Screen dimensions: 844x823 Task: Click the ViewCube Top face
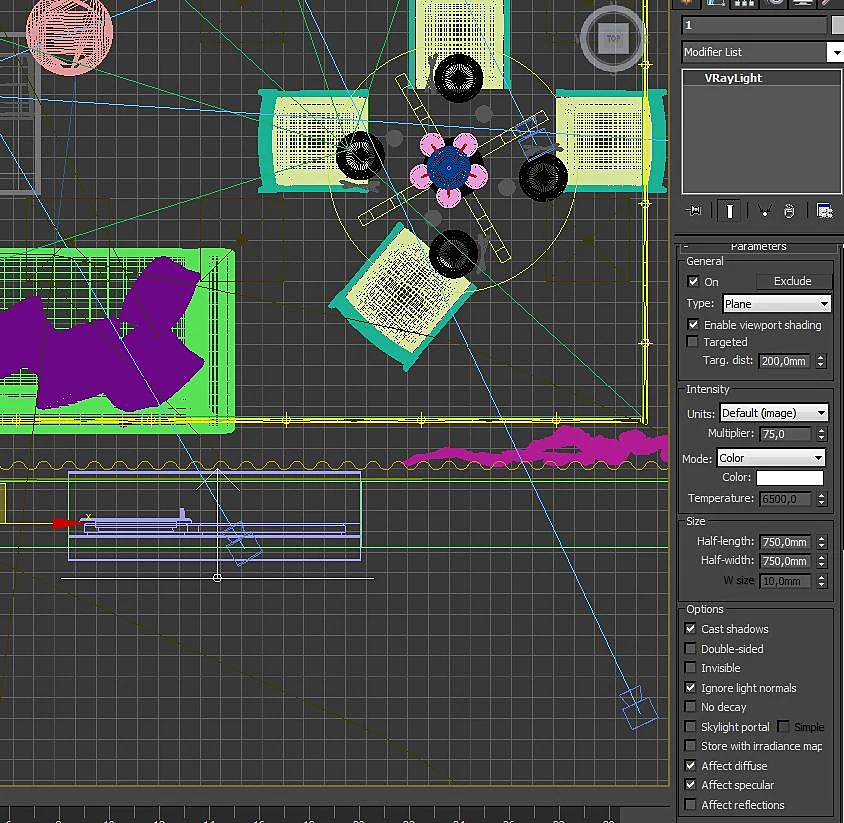coord(613,39)
